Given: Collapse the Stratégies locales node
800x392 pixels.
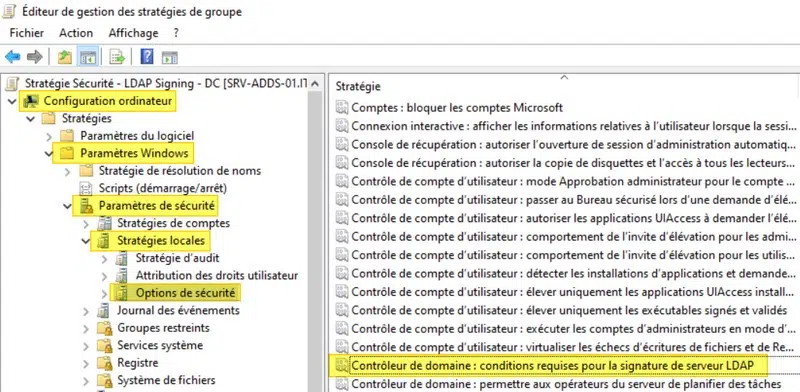Looking at the screenshot, I should pos(86,241).
